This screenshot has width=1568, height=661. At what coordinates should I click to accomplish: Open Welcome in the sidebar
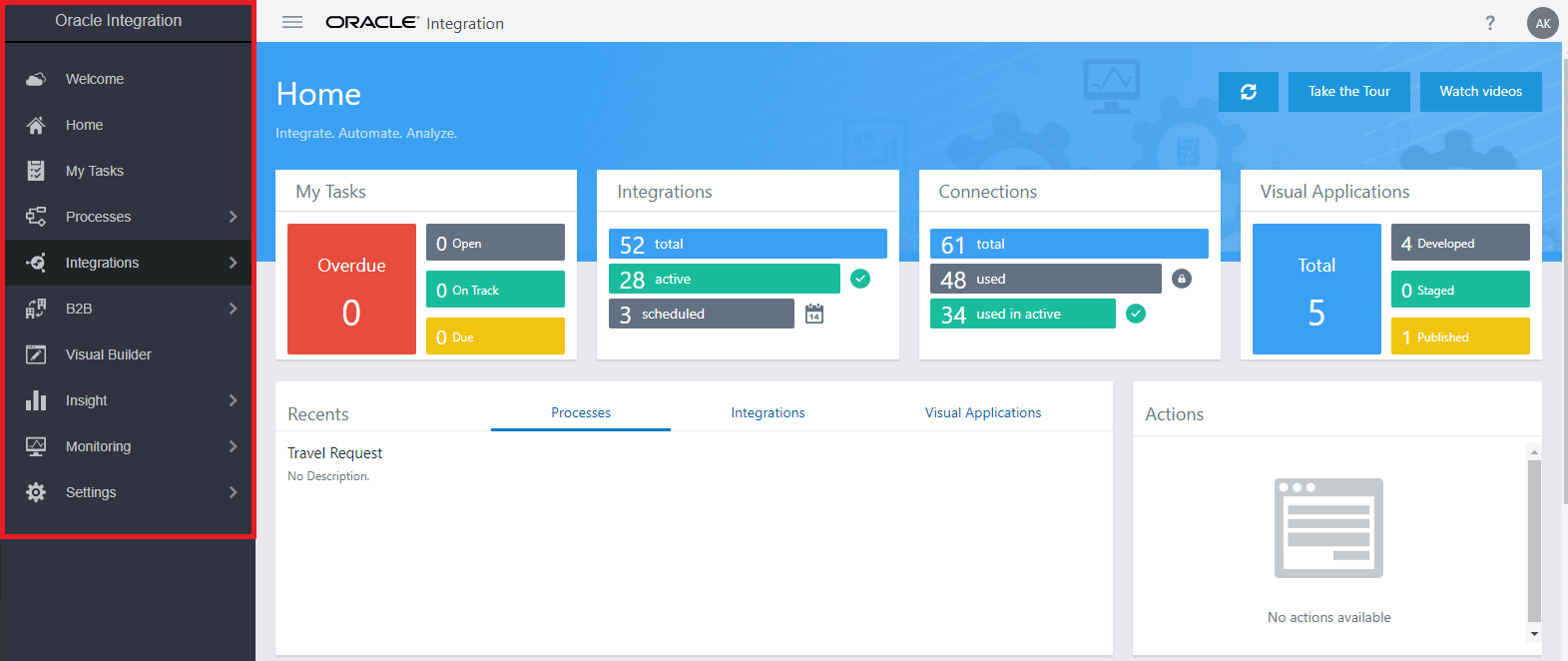point(129,79)
